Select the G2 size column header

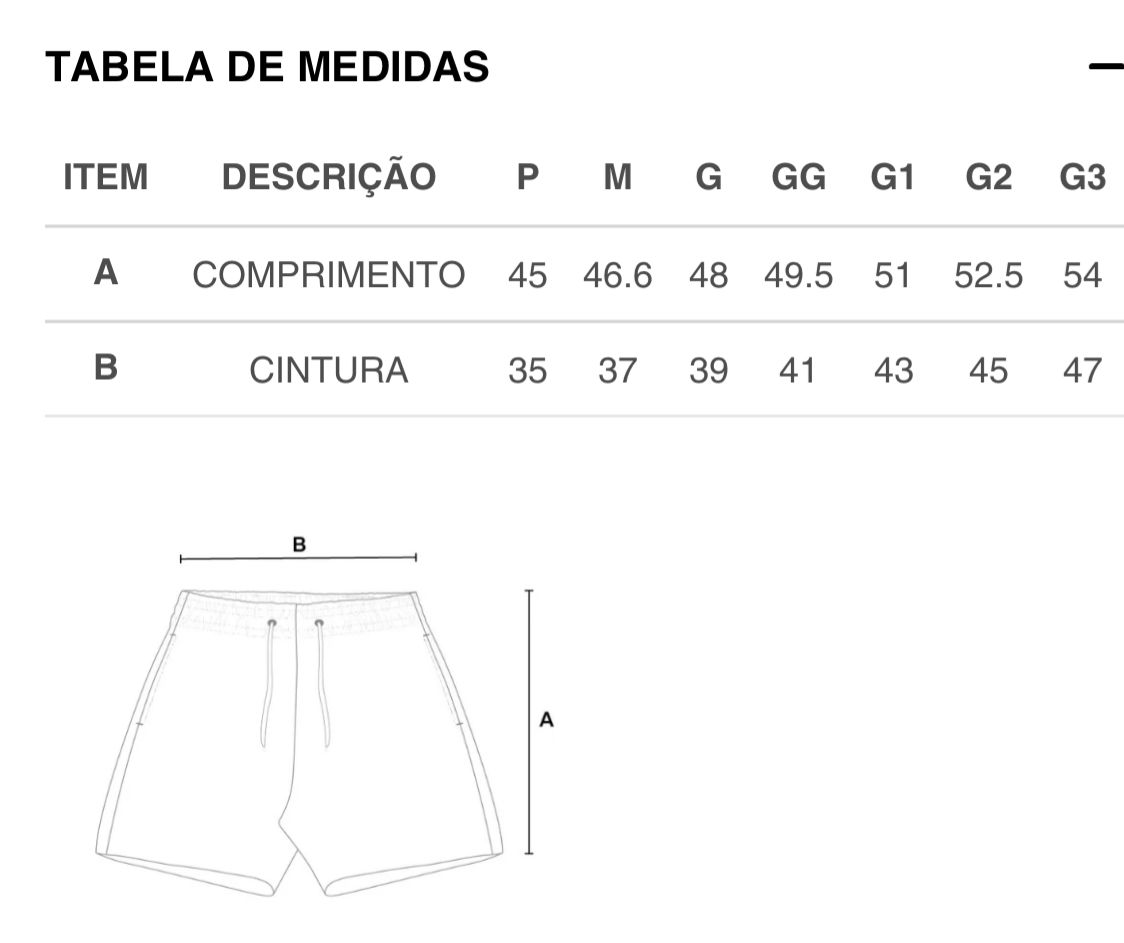[x=989, y=177]
